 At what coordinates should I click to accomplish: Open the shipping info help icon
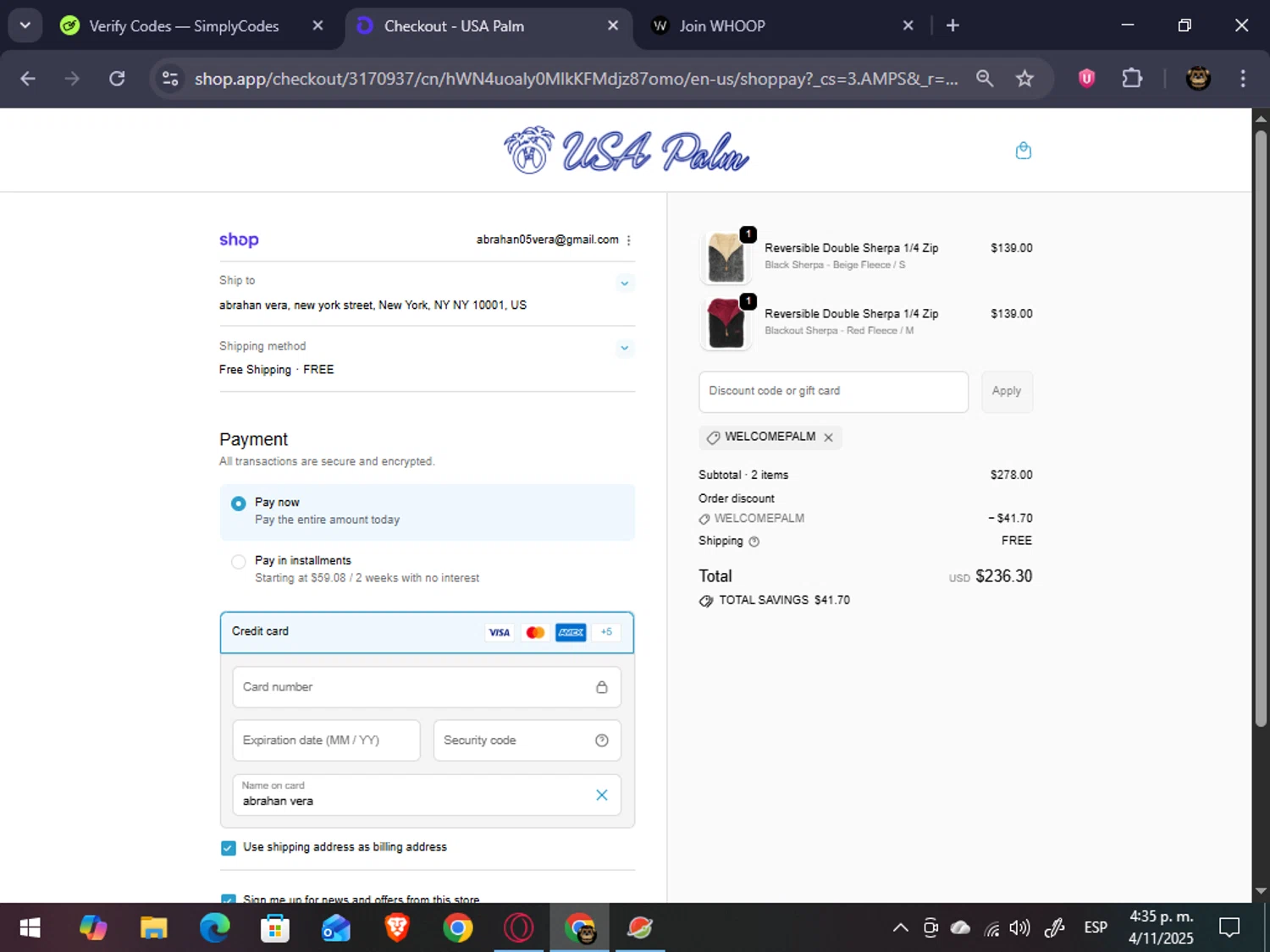coord(754,542)
